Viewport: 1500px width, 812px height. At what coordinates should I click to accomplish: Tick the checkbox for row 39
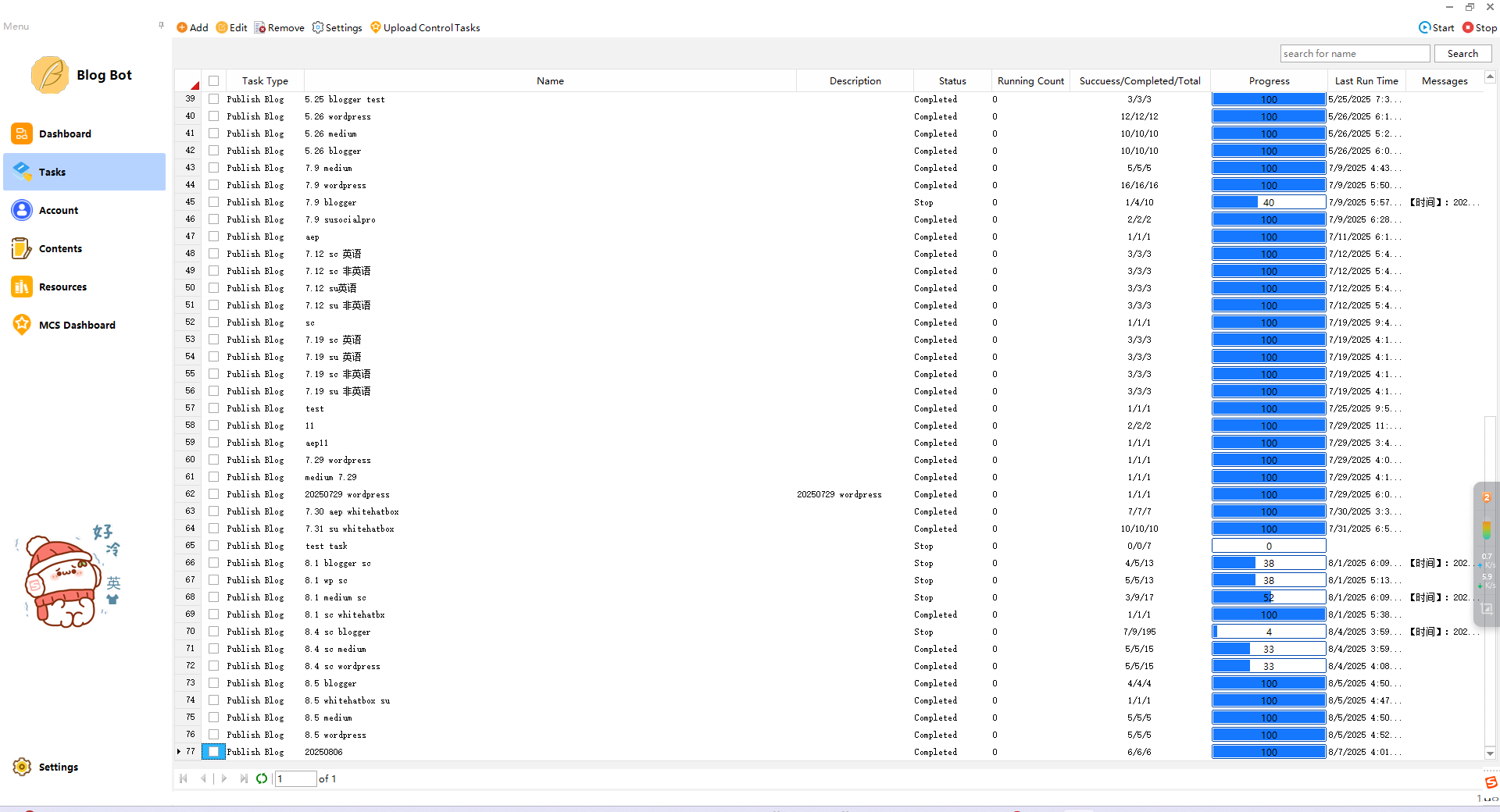[213, 99]
